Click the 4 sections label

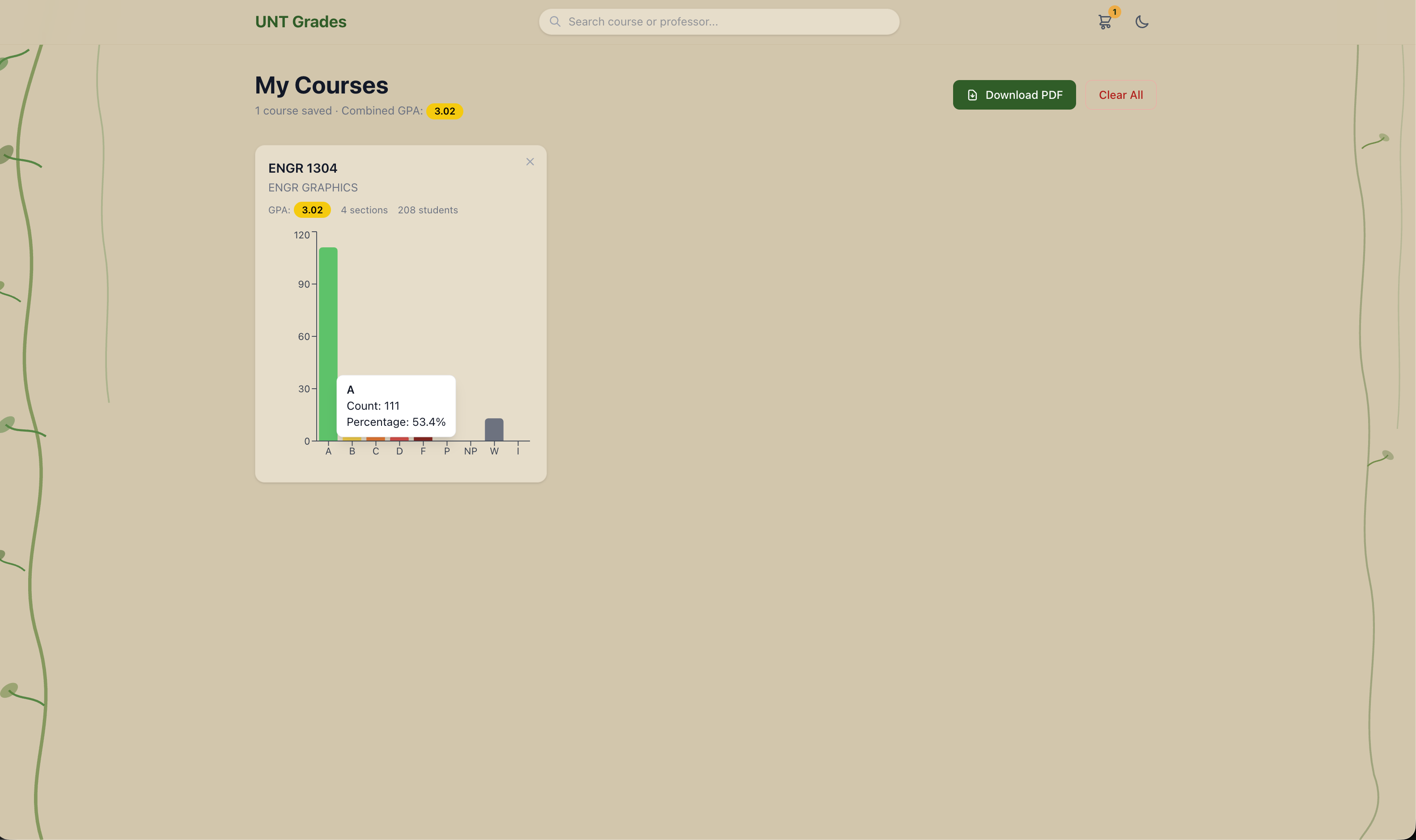(x=364, y=210)
